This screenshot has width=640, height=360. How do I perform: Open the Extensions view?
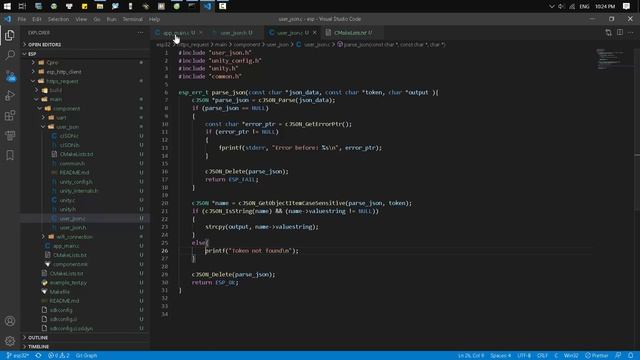point(10,116)
